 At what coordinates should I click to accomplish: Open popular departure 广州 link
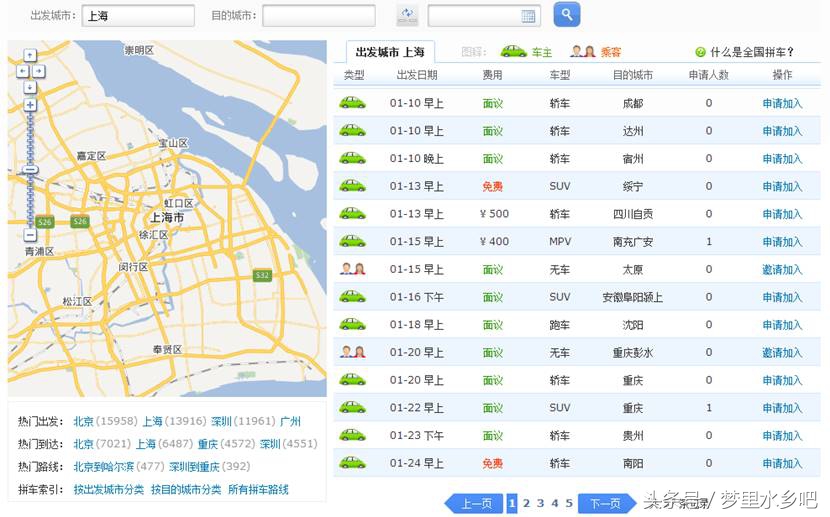click(x=291, y=421)
